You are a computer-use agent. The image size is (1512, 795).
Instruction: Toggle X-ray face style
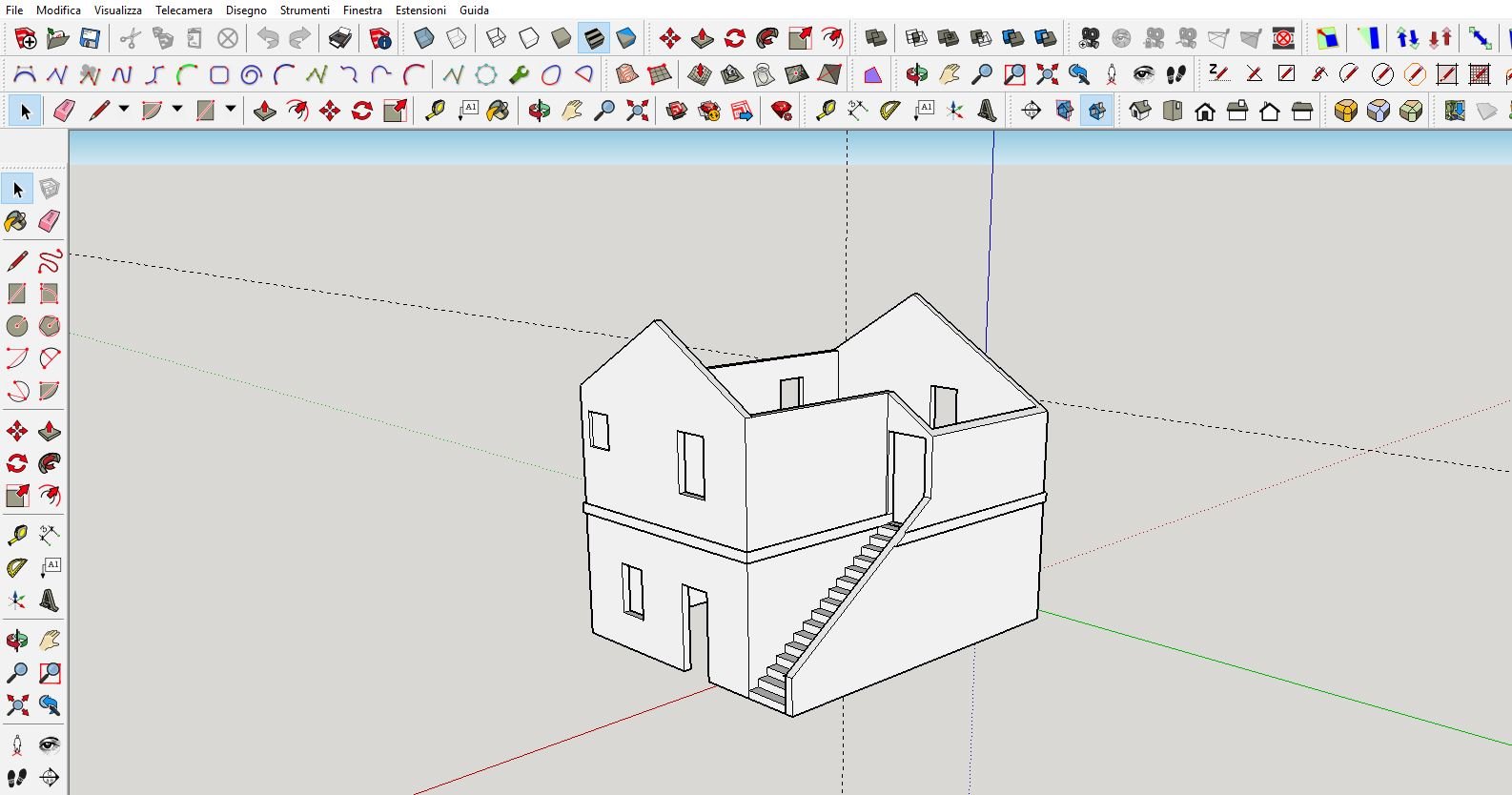[x=424, y=38]
